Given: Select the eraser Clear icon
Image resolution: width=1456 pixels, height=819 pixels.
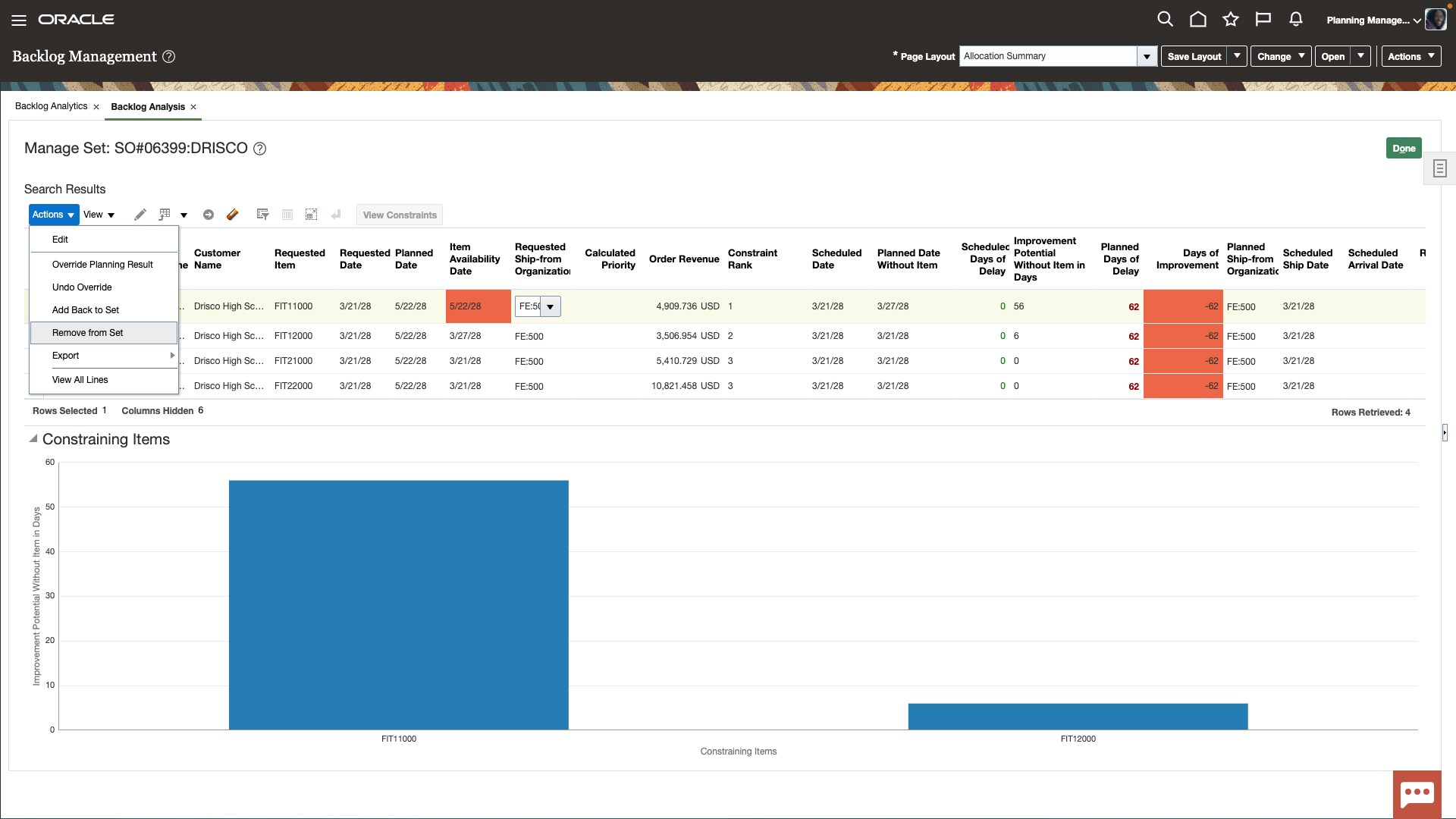Looking at the screenshot, I should 233,215.
